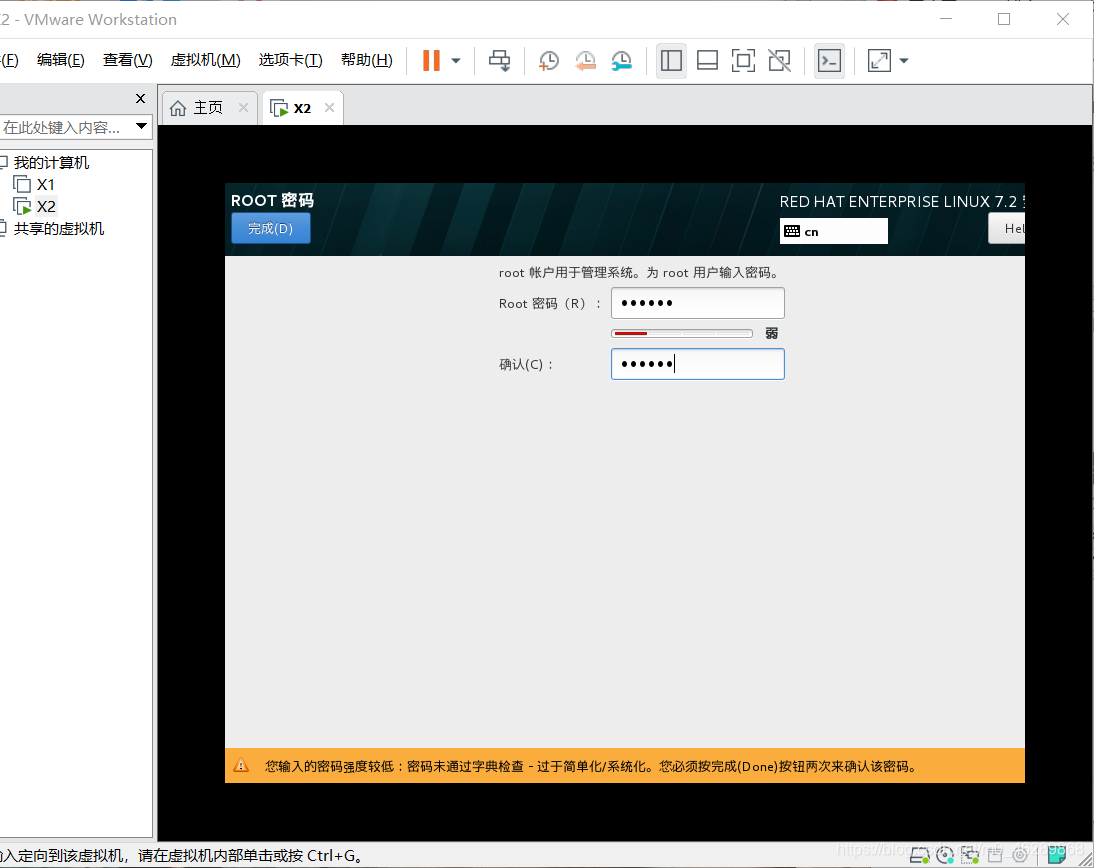Click the orange Pause virtual machine icon
Viewport: 1094px width, 868px height.
click(431, 61)
